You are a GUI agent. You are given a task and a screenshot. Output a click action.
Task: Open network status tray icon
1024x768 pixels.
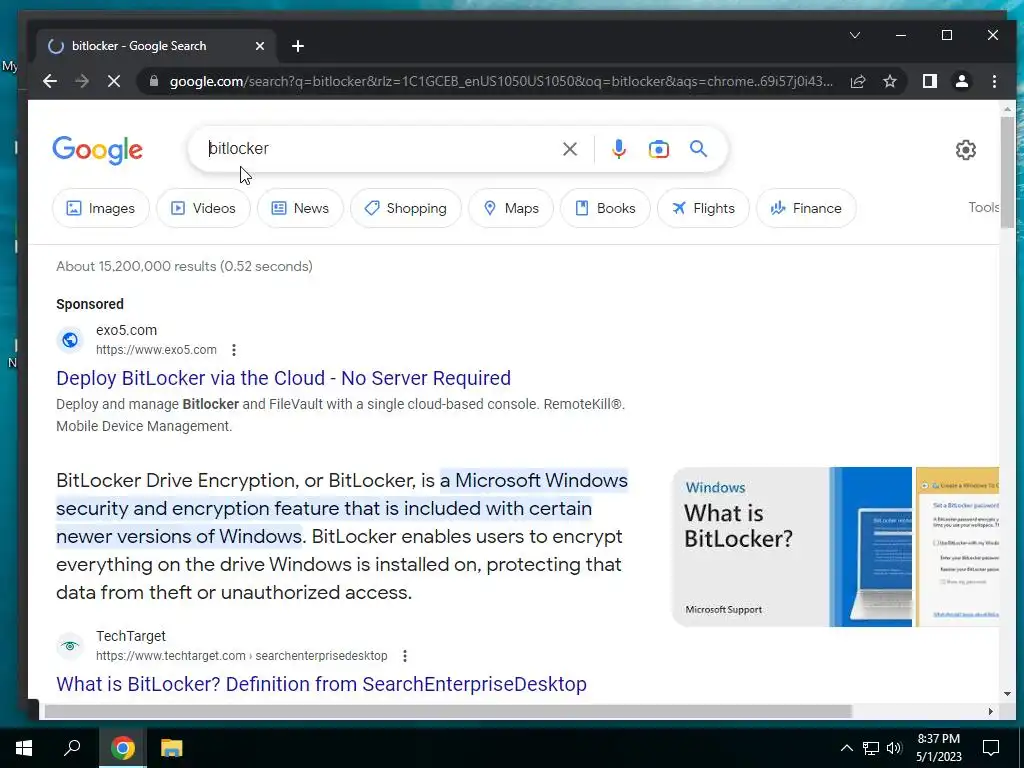point(871,748)
